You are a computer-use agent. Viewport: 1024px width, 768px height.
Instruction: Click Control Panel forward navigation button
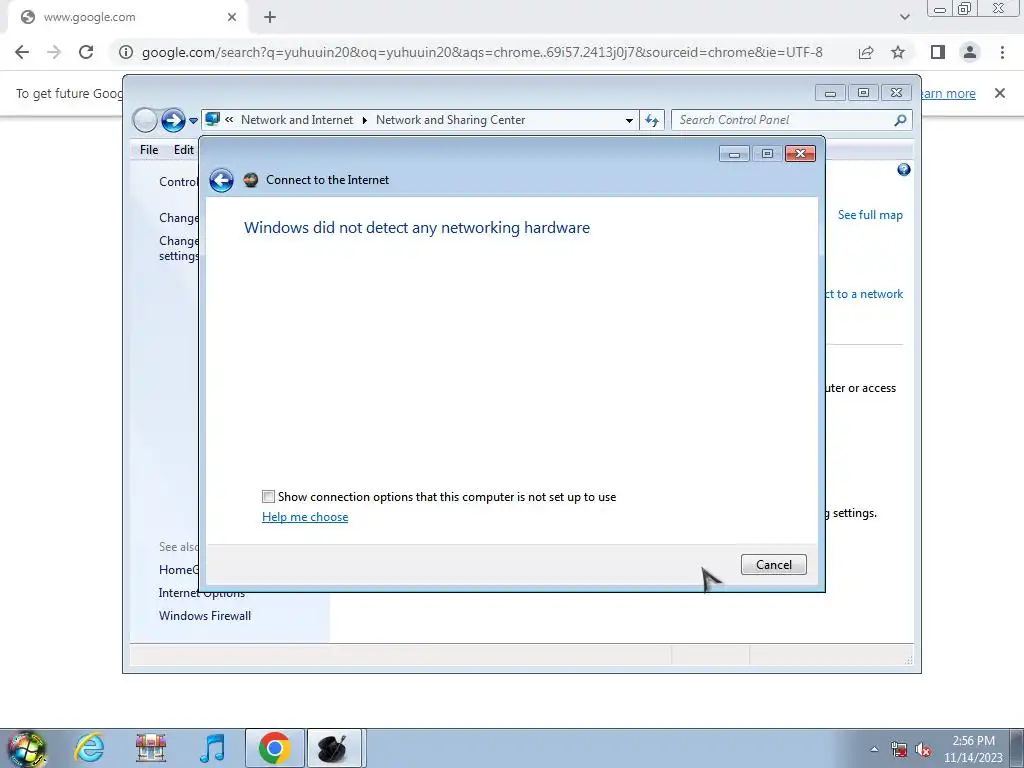pyautogui.click(x=173, y=120)
